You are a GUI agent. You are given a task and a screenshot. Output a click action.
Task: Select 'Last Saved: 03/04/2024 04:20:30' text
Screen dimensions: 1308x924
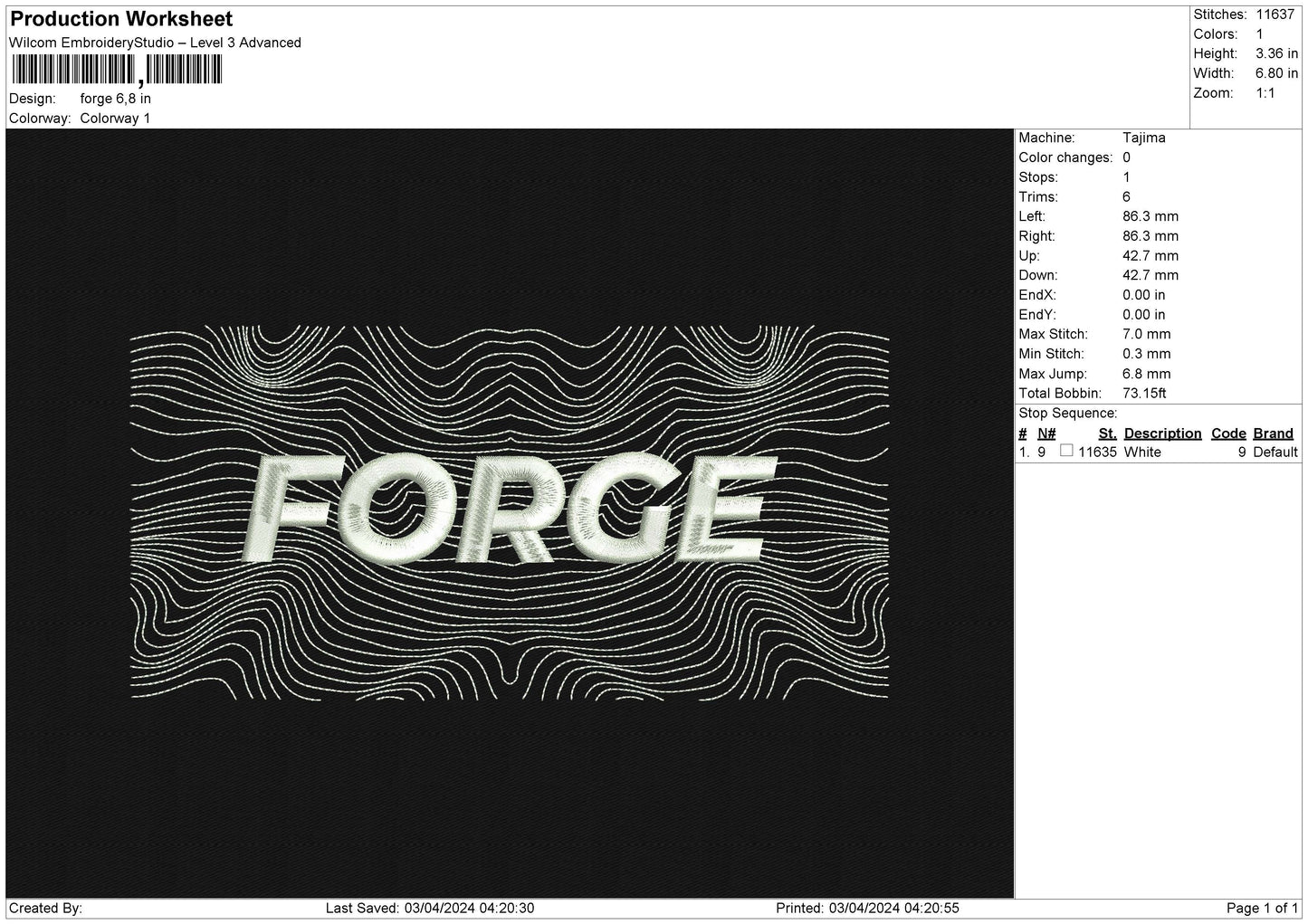tap(430, 908)
